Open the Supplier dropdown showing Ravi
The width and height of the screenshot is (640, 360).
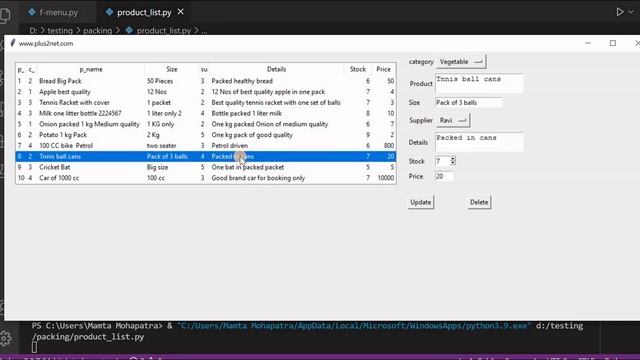[x=453, y=120]
